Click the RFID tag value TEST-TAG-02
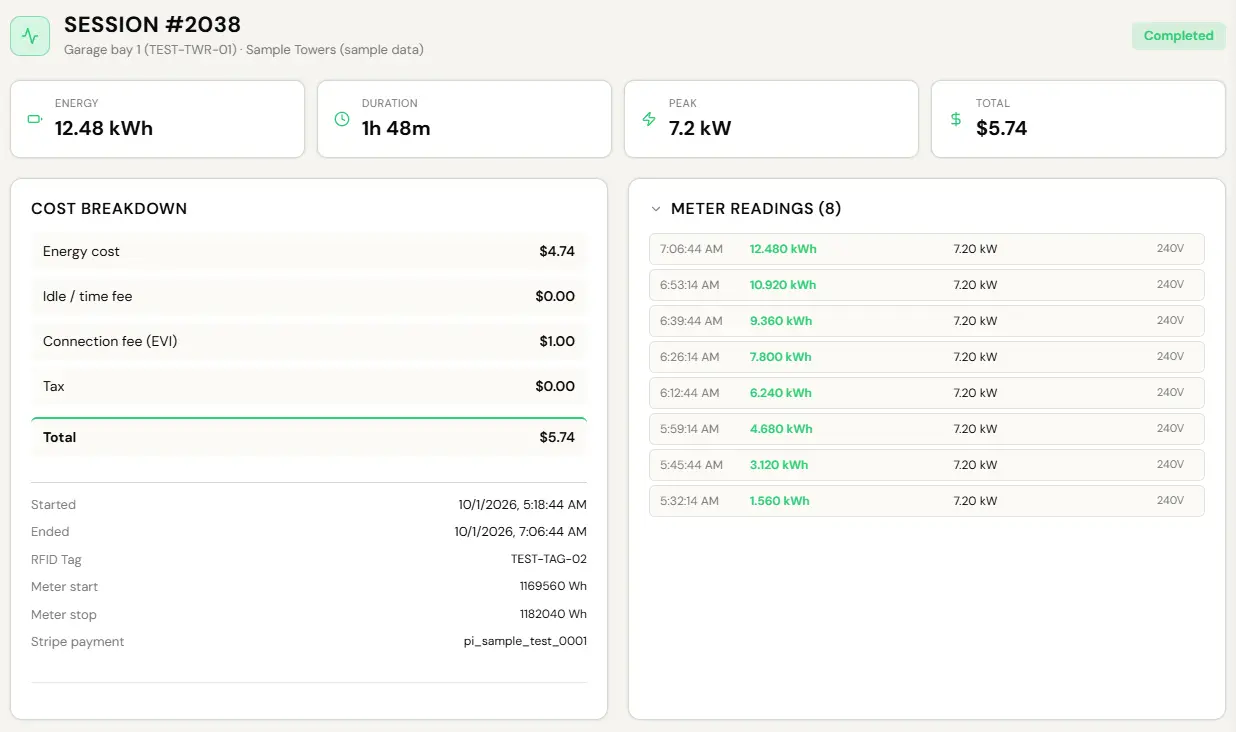Viewport: 1236px width, 732px height. [549, 559]
